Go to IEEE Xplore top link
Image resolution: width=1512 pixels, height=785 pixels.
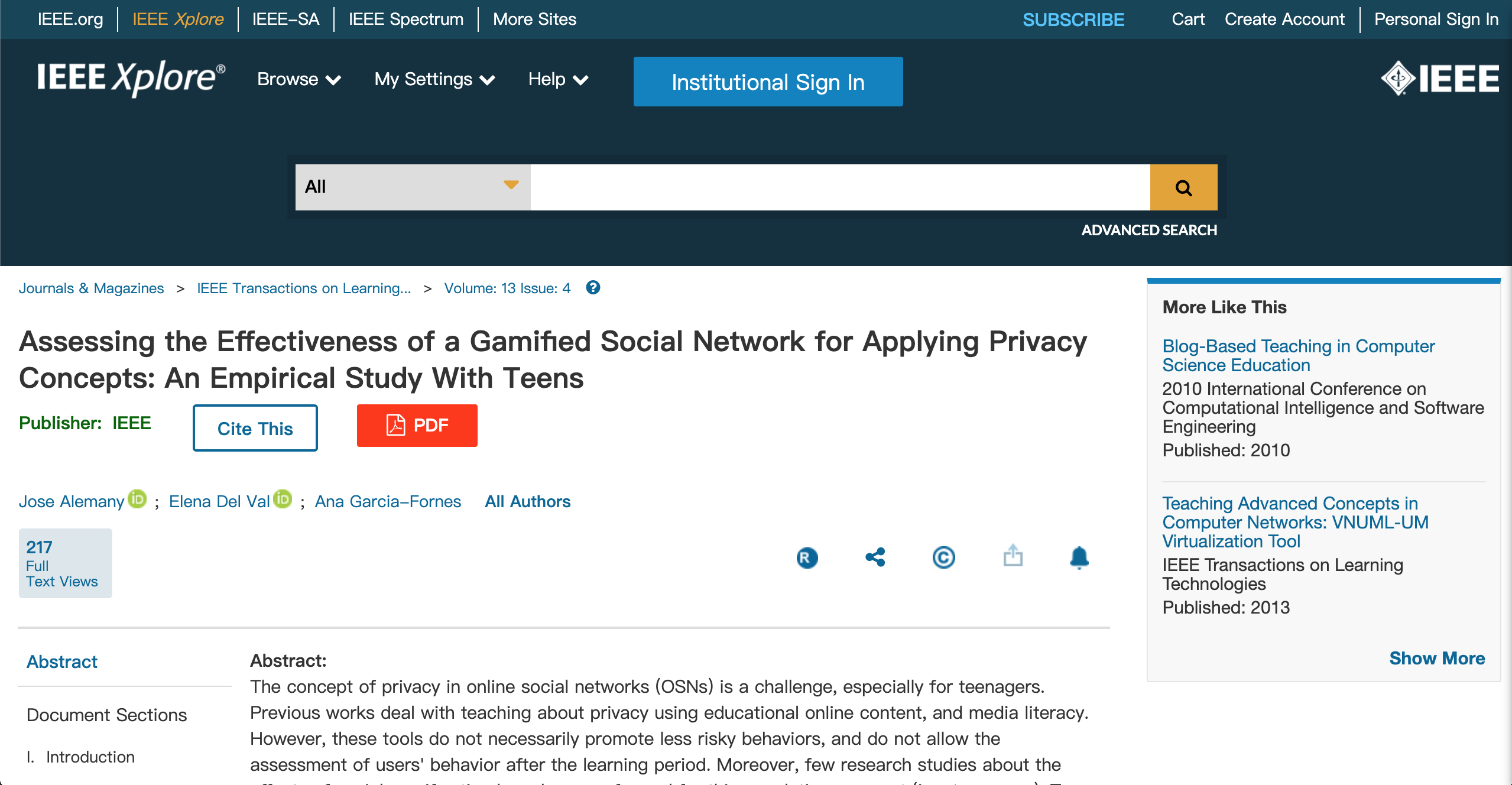[x=178, y=19]
